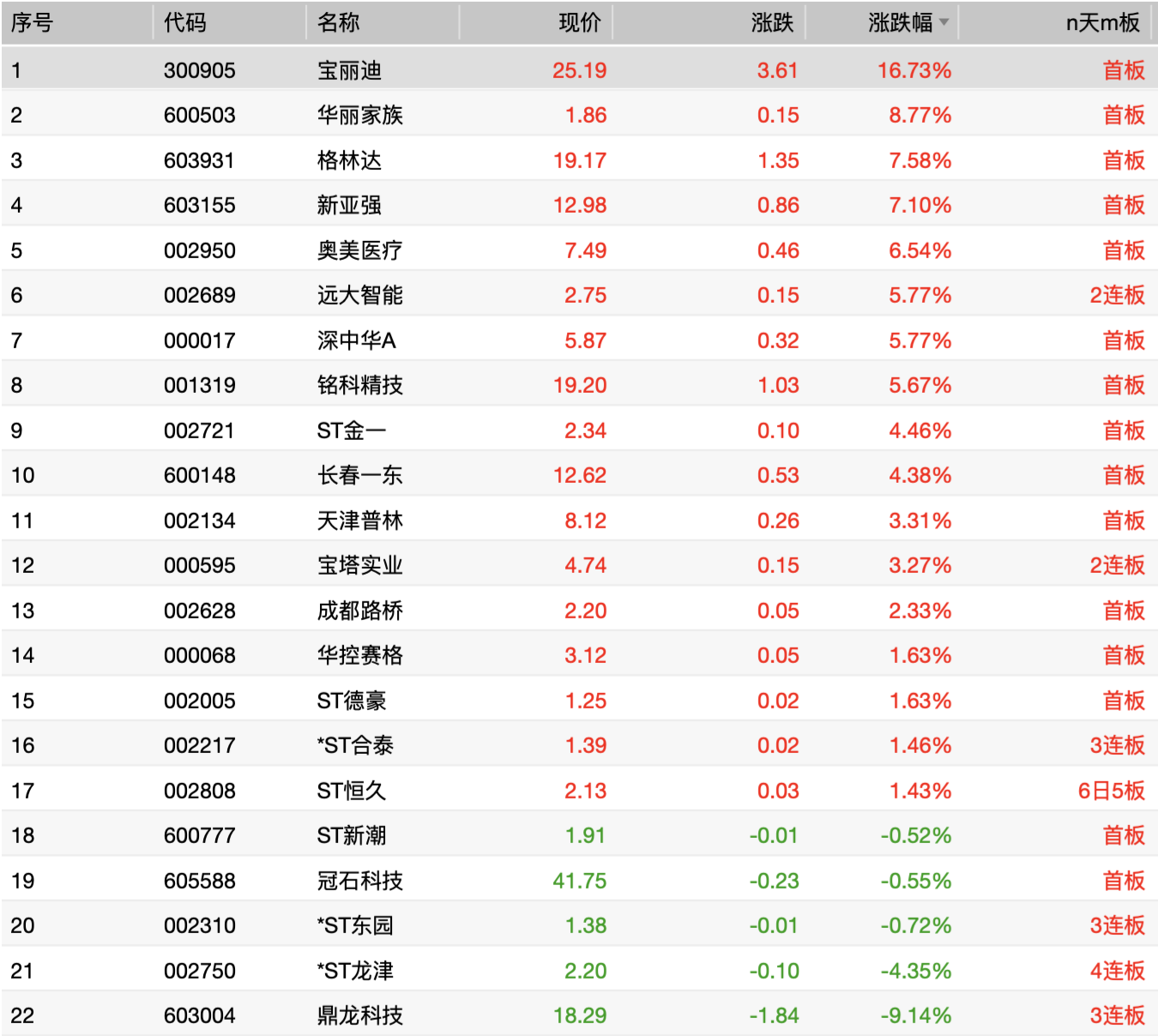Select stock code 600503
Screen dimensions: 1158x1036
pyautogui.click(x=199, y=115)
